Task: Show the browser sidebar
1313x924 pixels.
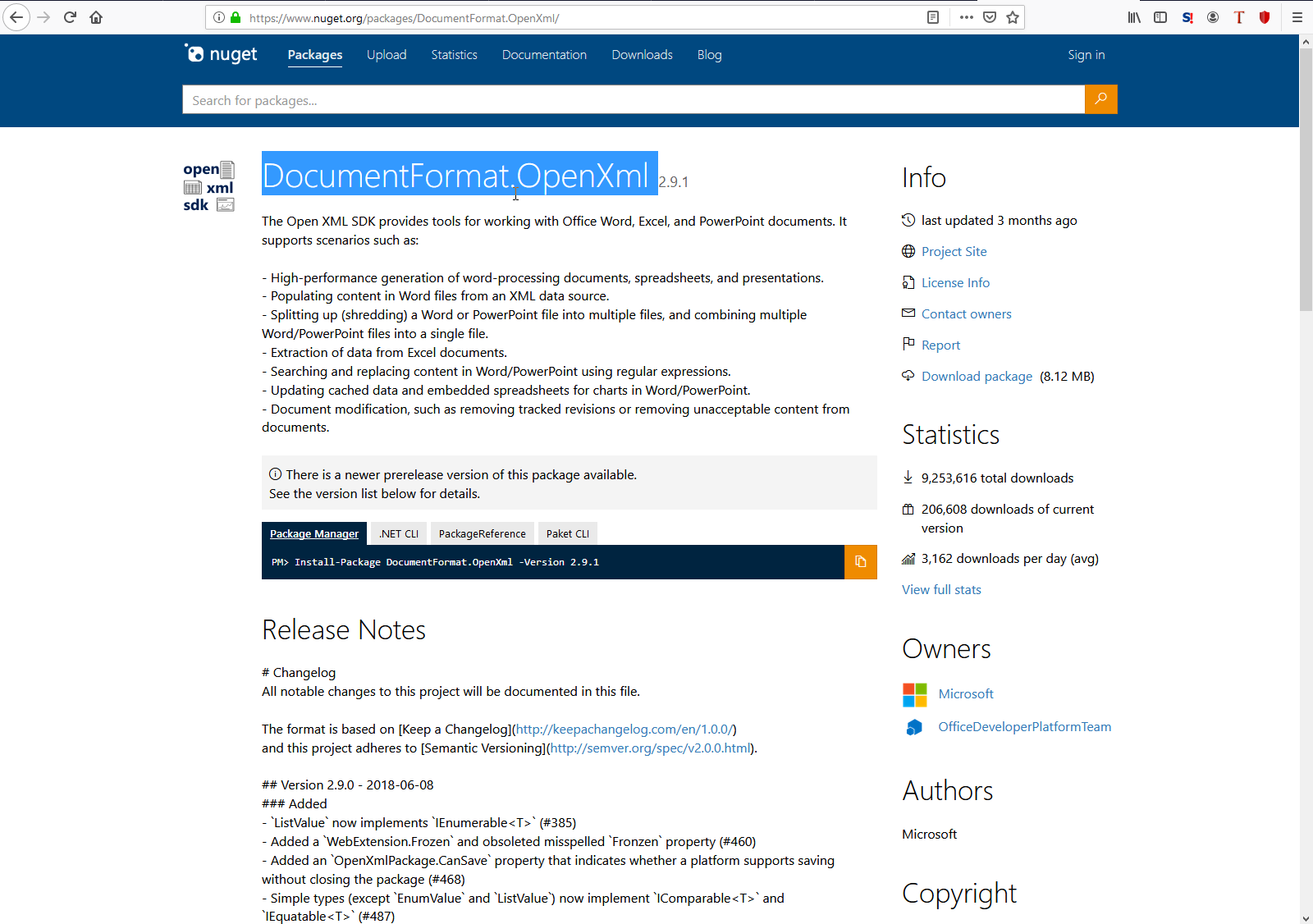Action: point(1160,17)
